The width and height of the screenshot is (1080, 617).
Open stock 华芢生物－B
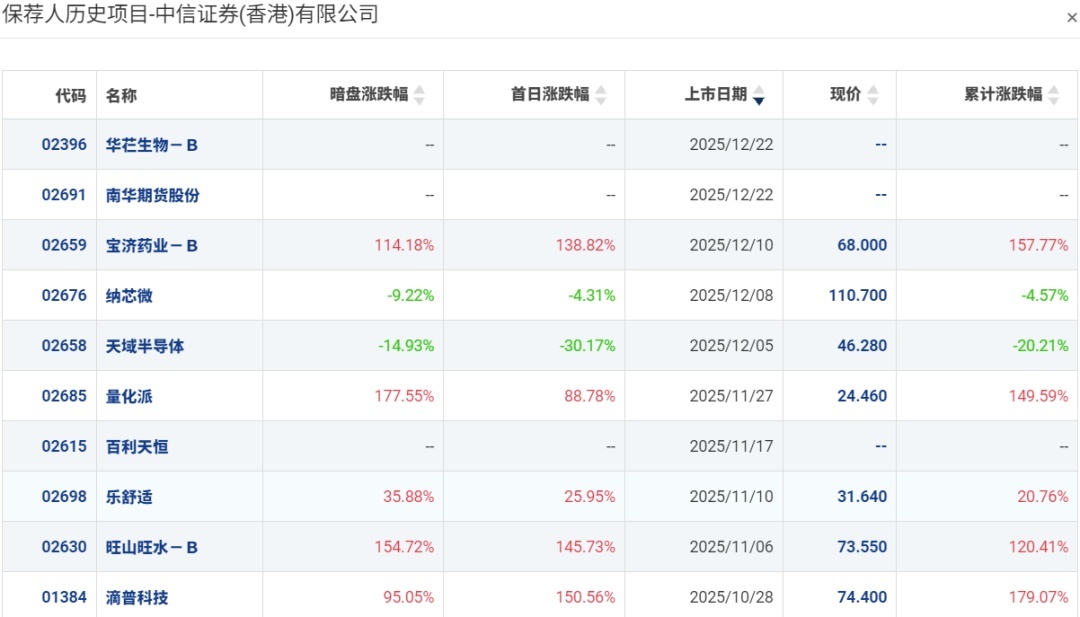point(152,145)
